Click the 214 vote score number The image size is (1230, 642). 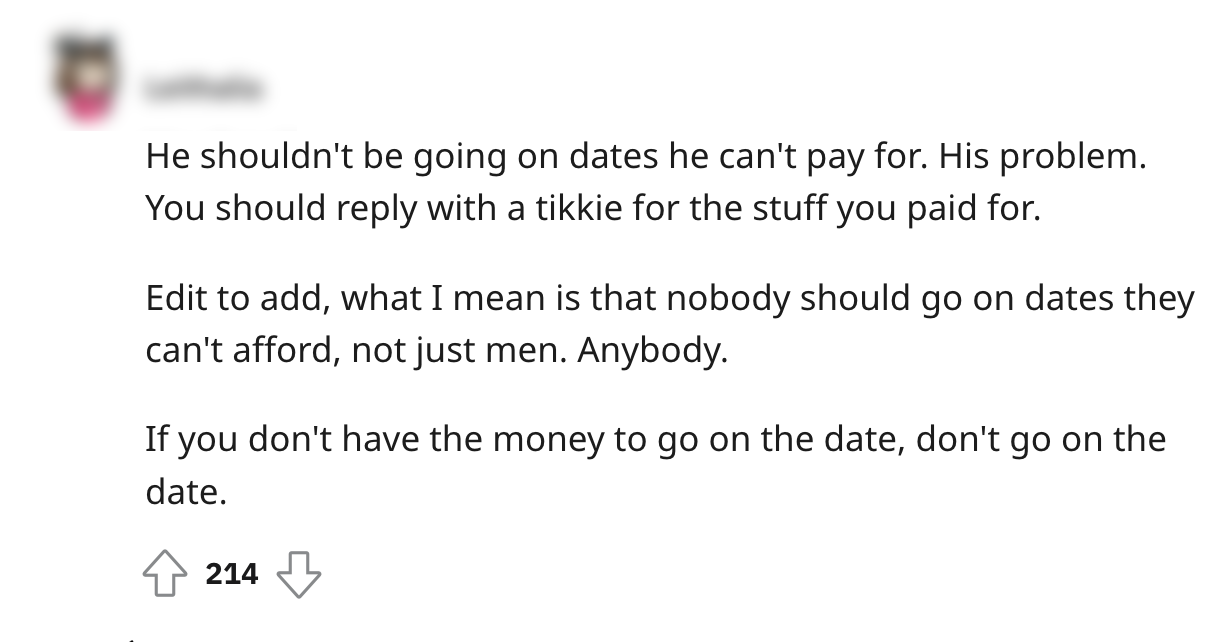[x=232, y=574]
